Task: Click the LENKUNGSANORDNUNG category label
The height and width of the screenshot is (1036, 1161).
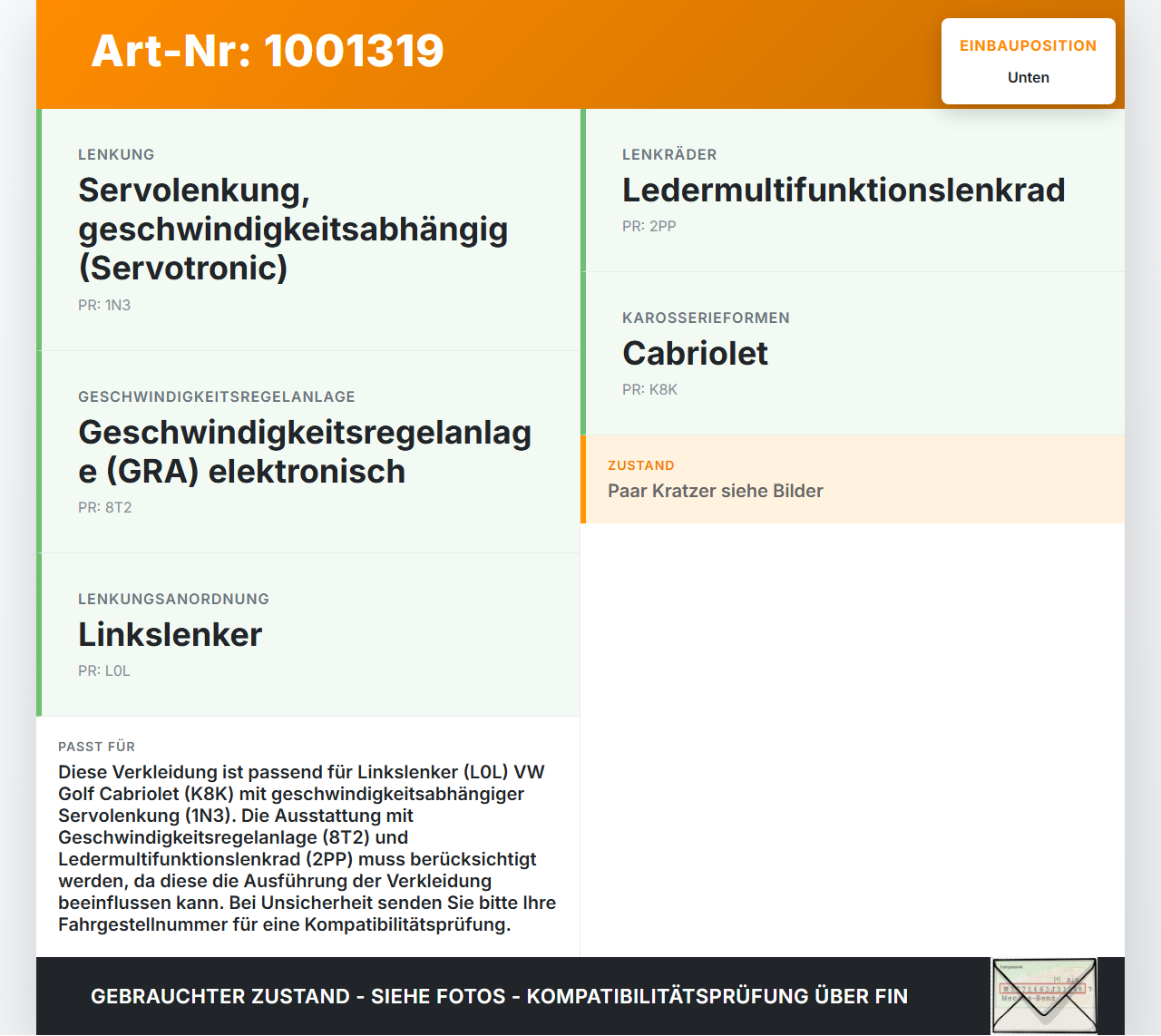Action: [x=173, y=600]
